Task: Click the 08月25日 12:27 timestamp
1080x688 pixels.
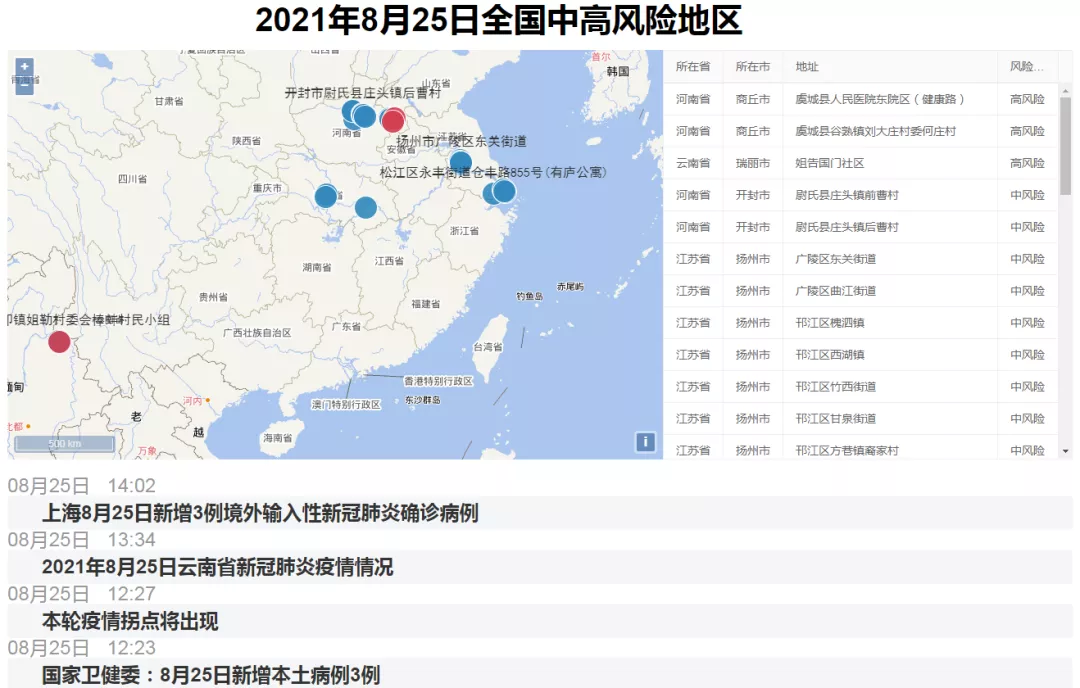Action: pyautogui.click(x=81, y=594)
